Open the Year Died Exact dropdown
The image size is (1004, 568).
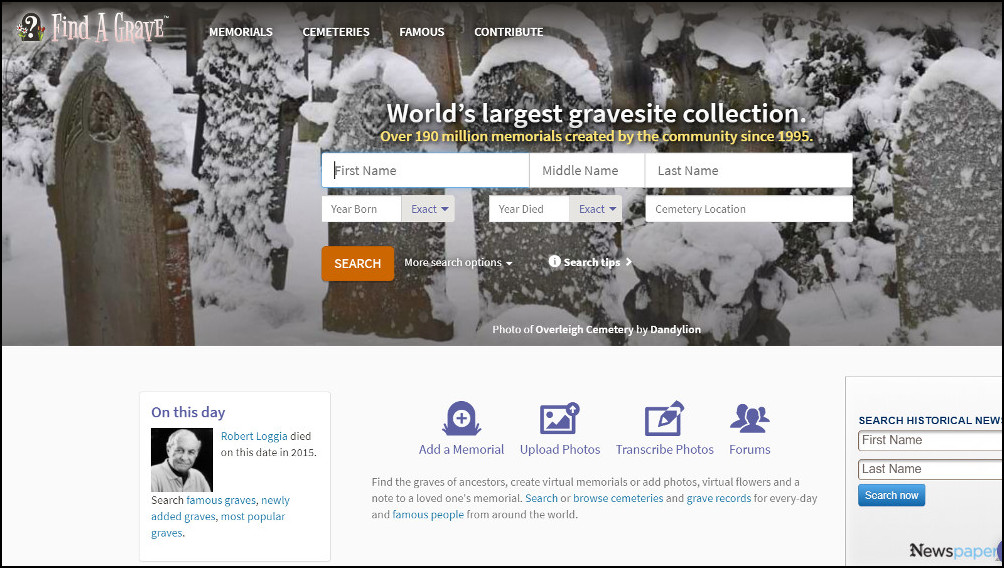coord(595,209)
